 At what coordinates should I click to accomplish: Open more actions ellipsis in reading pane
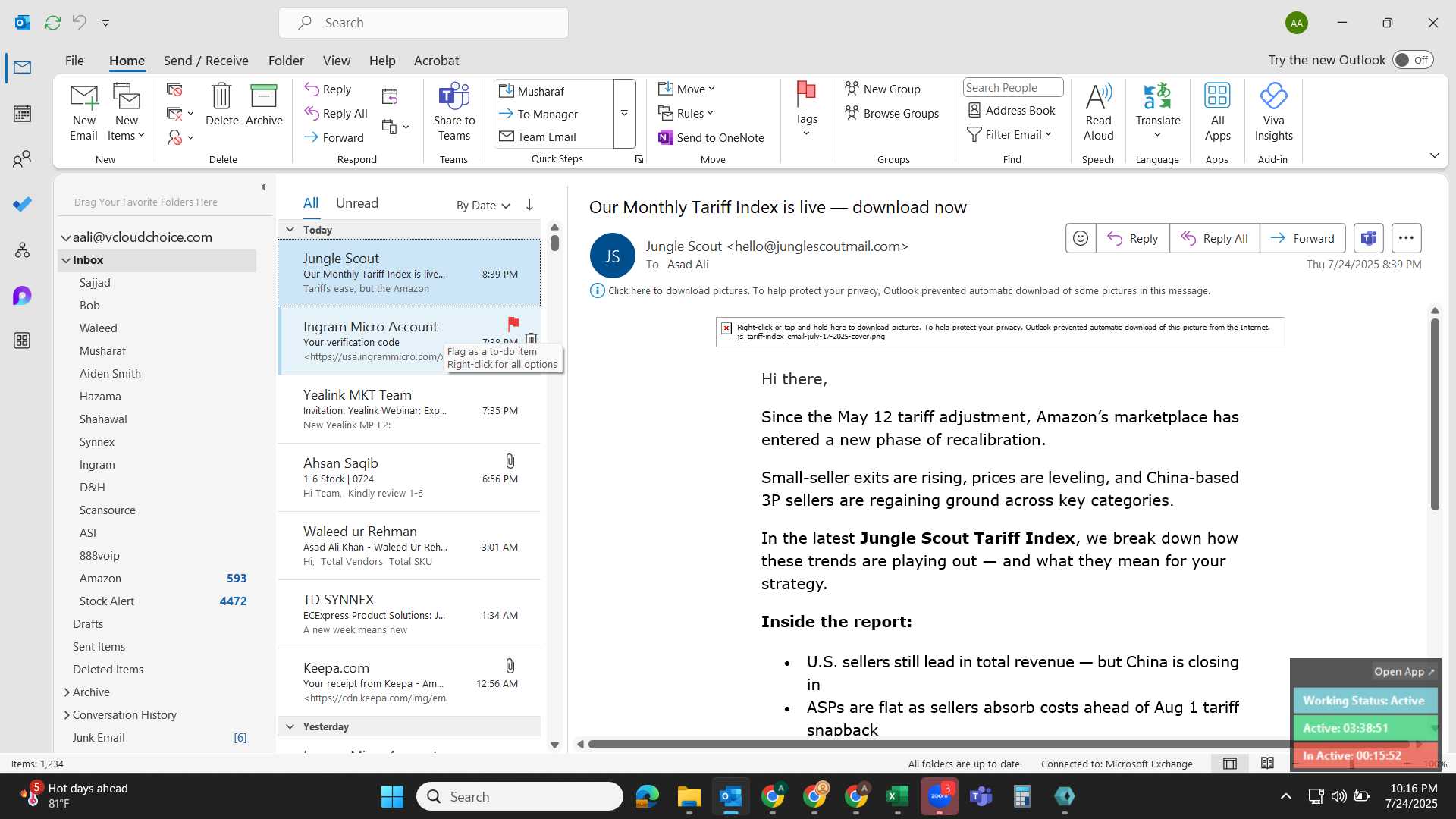pos(1405,238)
